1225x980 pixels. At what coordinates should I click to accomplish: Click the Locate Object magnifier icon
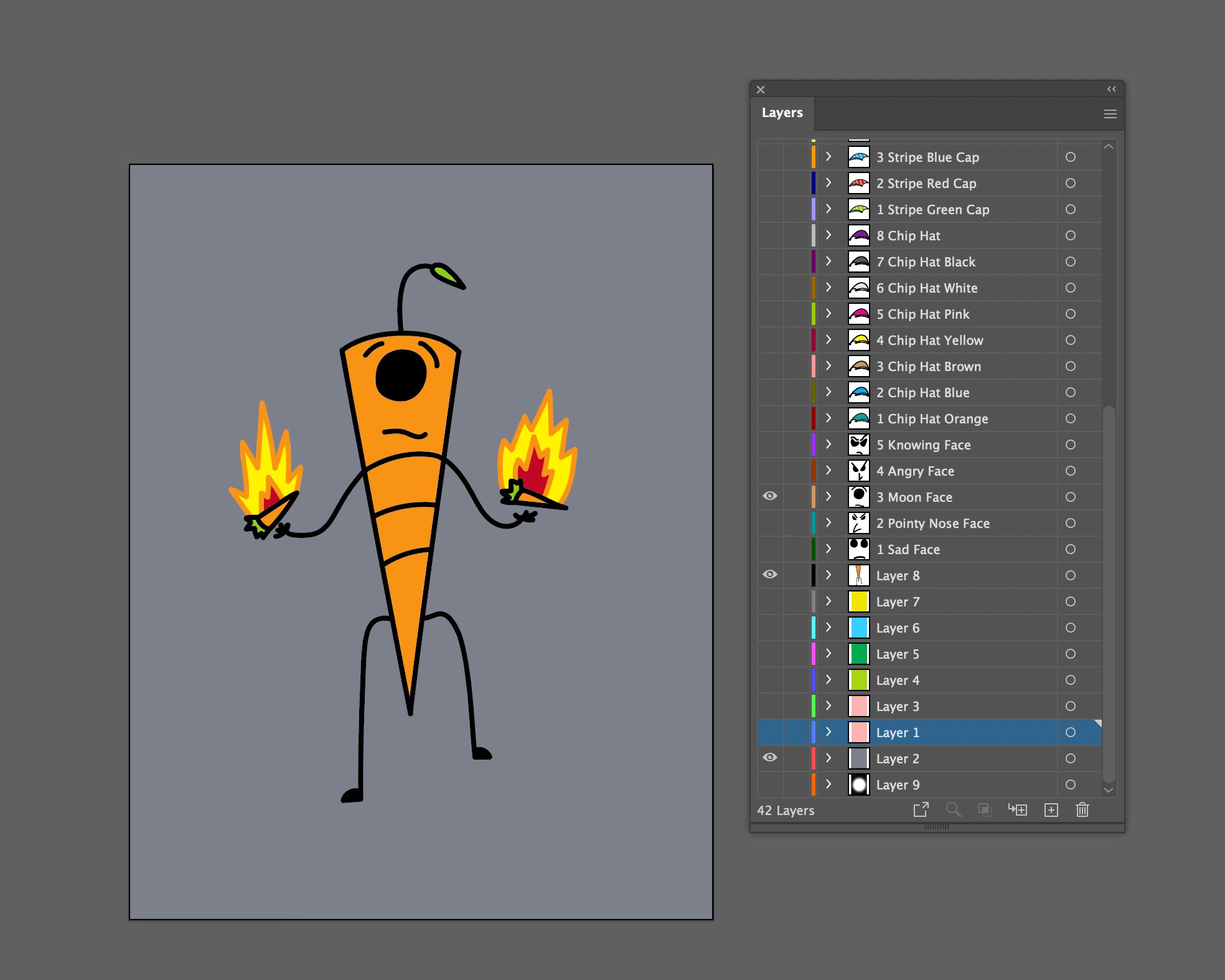point(953,809)
